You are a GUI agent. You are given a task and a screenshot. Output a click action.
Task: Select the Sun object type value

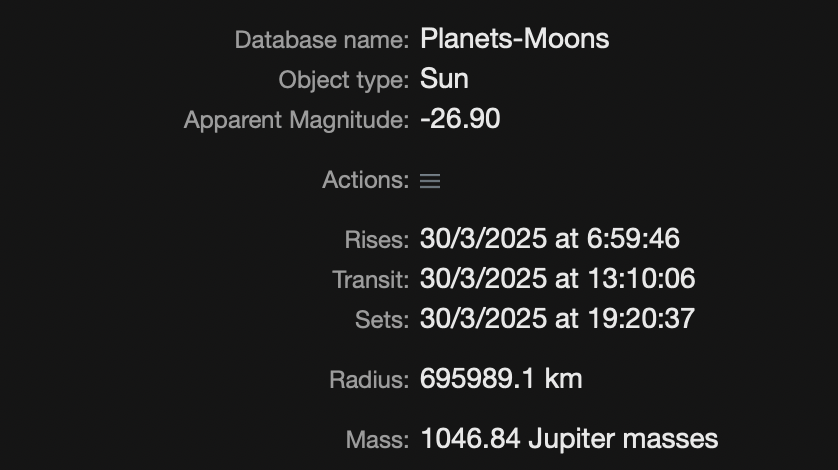(444, 79)
